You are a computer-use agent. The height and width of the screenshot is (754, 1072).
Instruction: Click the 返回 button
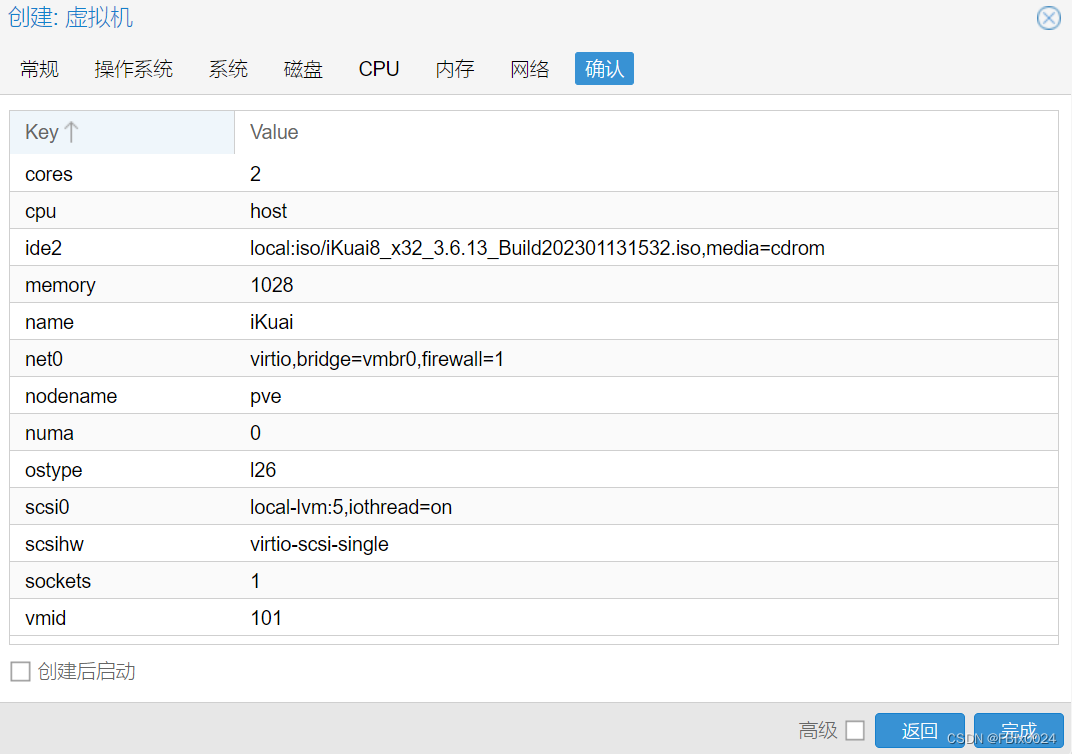click(919, 731)
